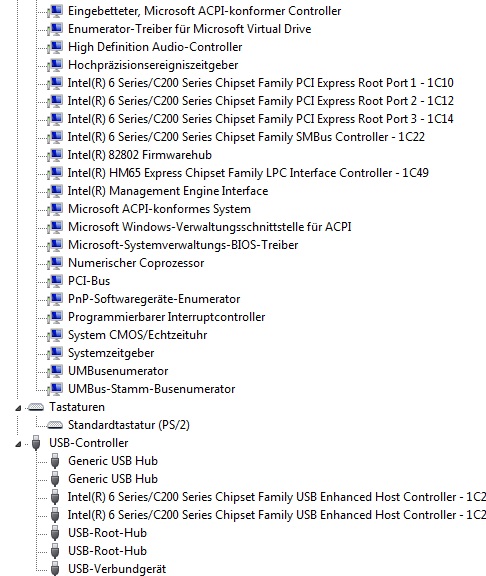The width and height of the screenshot is (486, 576).
Task: Click the USB-Verbundgerät device icon
Action: (x=55, y=569)
